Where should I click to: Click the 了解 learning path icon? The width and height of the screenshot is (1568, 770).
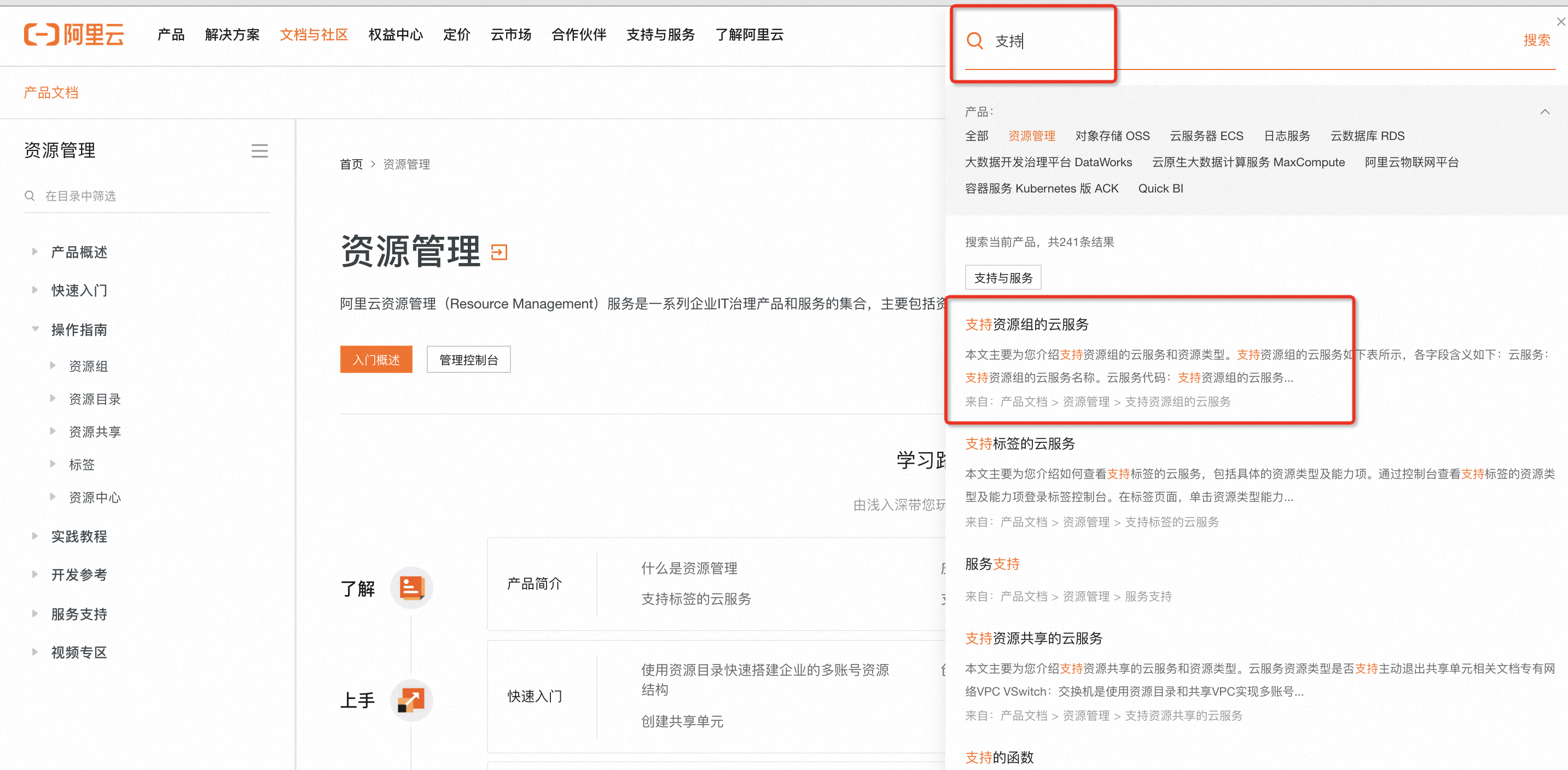click(411, 587)
